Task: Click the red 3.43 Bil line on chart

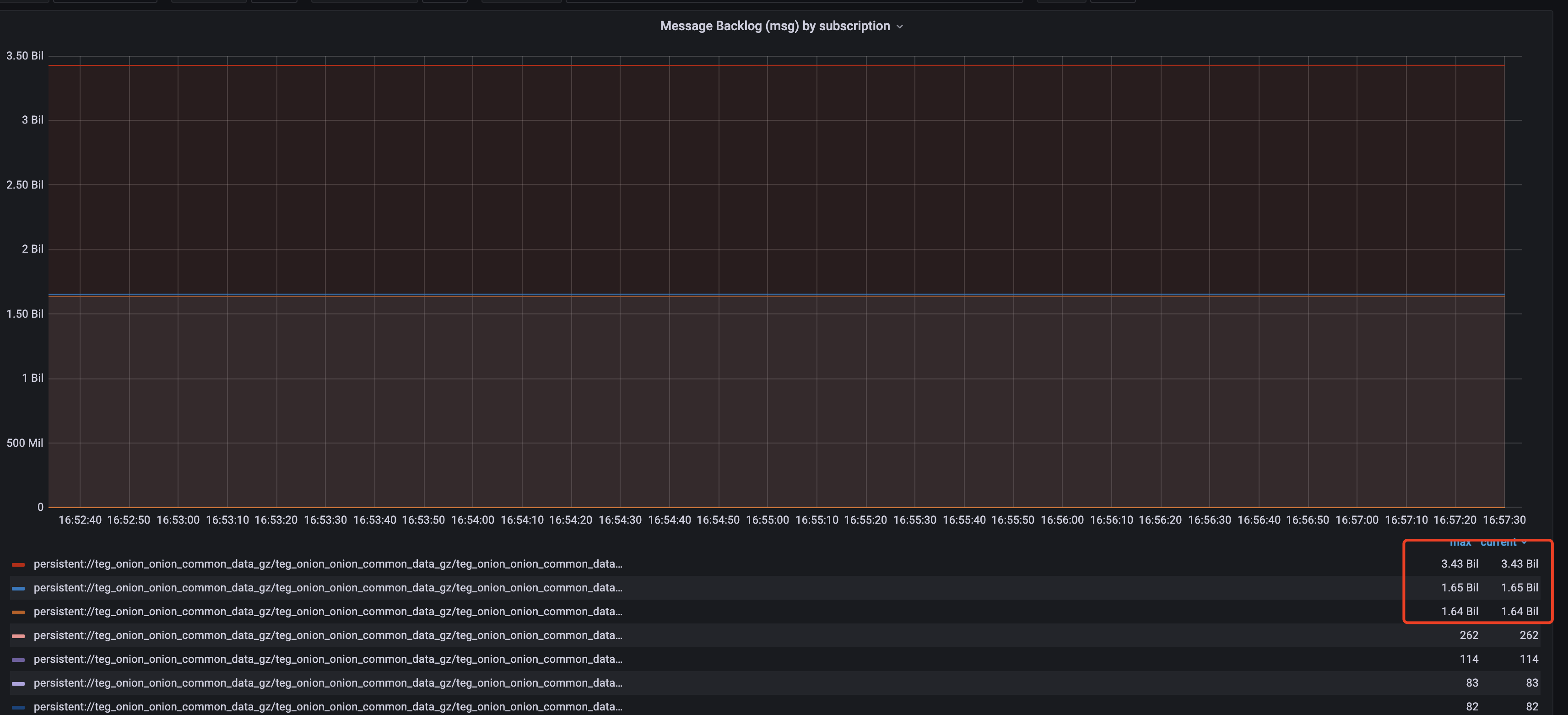Action: point(767,65)
